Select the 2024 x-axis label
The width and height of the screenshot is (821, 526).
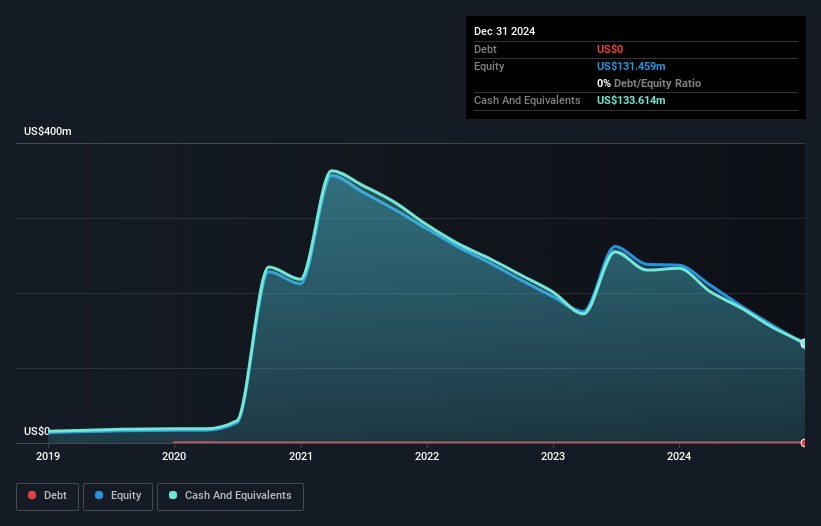679,457
